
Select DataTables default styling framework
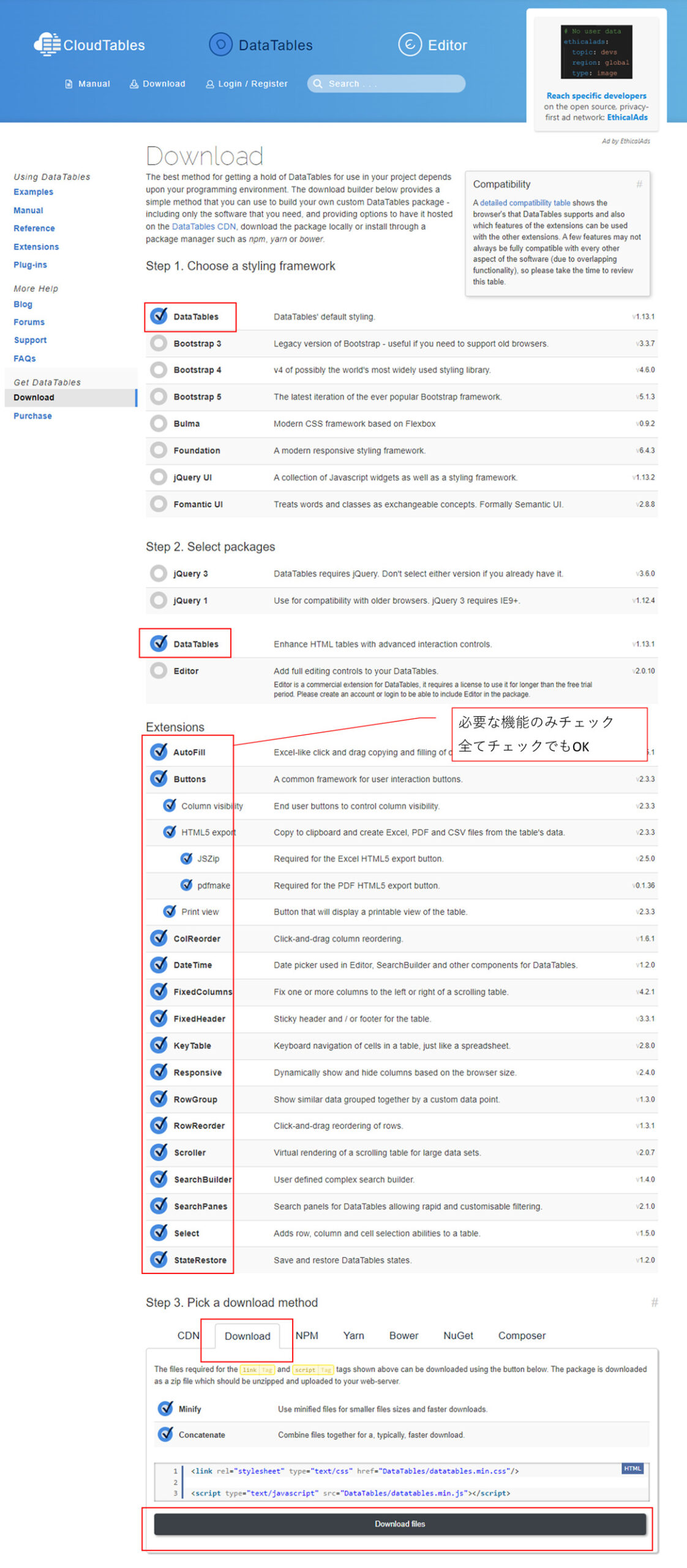coord(159,316)
